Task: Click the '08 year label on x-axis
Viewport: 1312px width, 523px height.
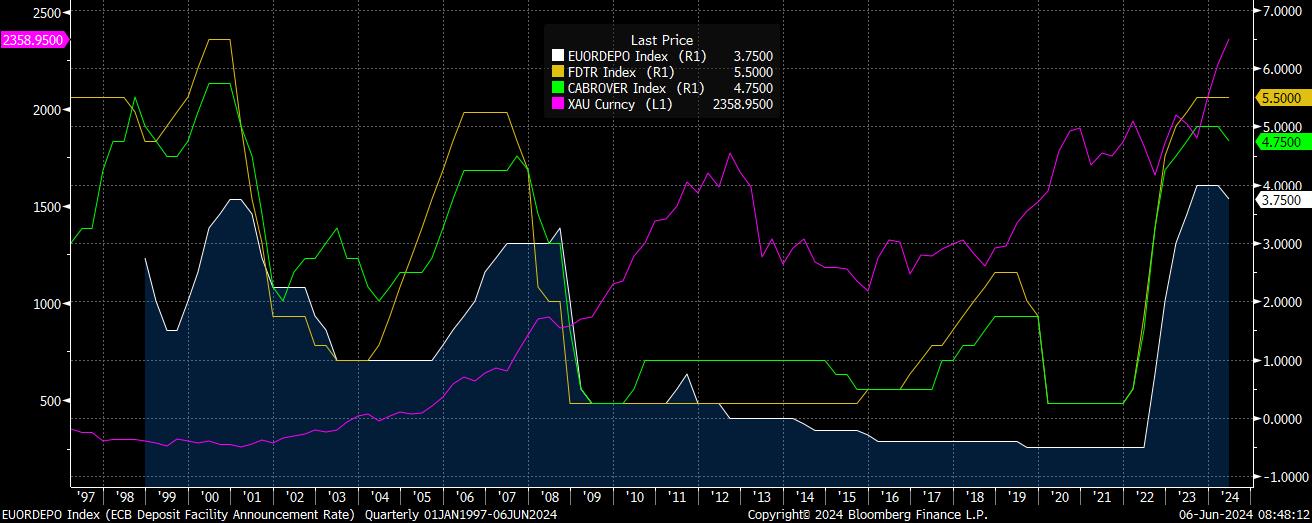Action: coord(551,496)
